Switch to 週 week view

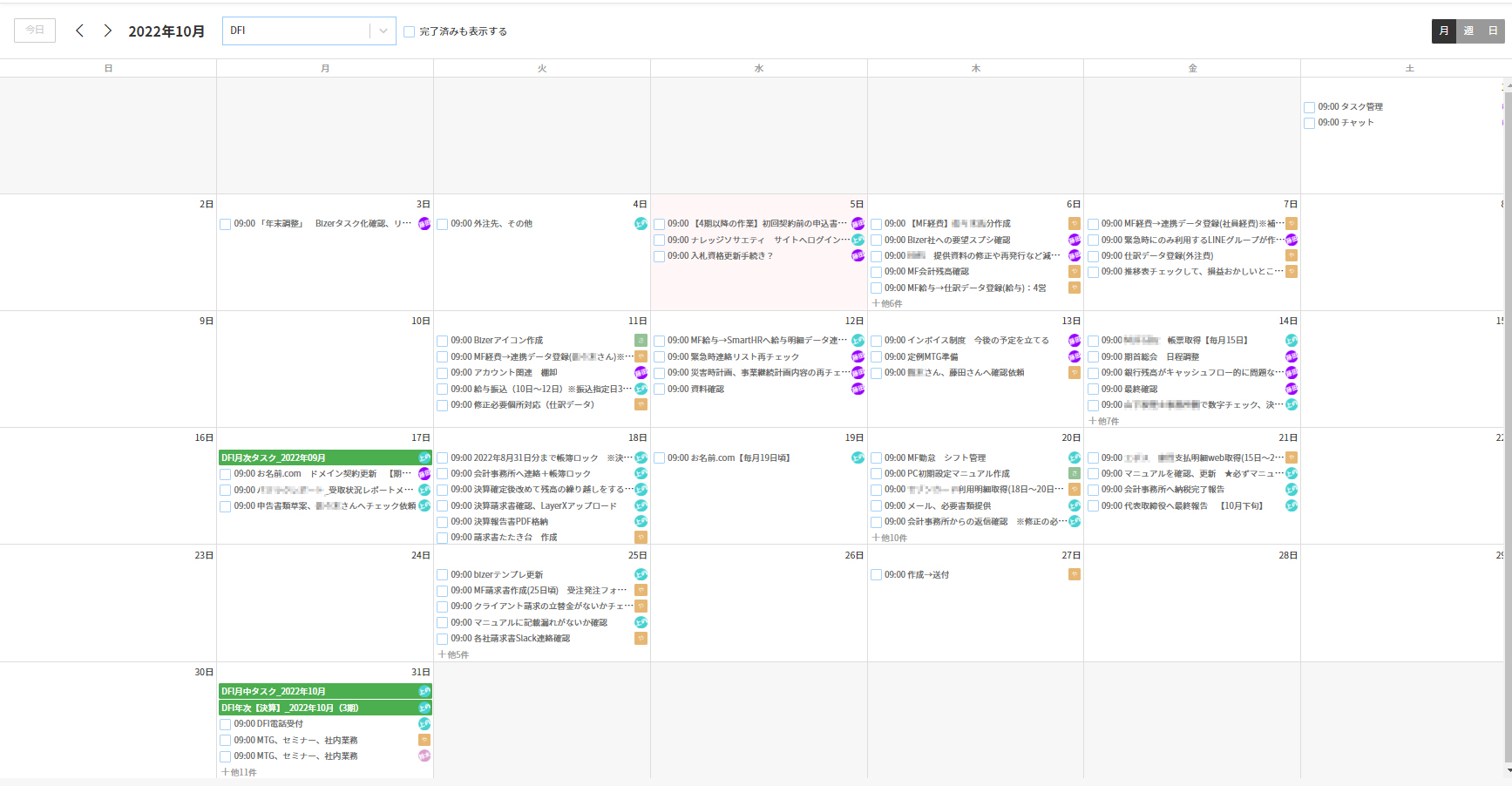1468,30
